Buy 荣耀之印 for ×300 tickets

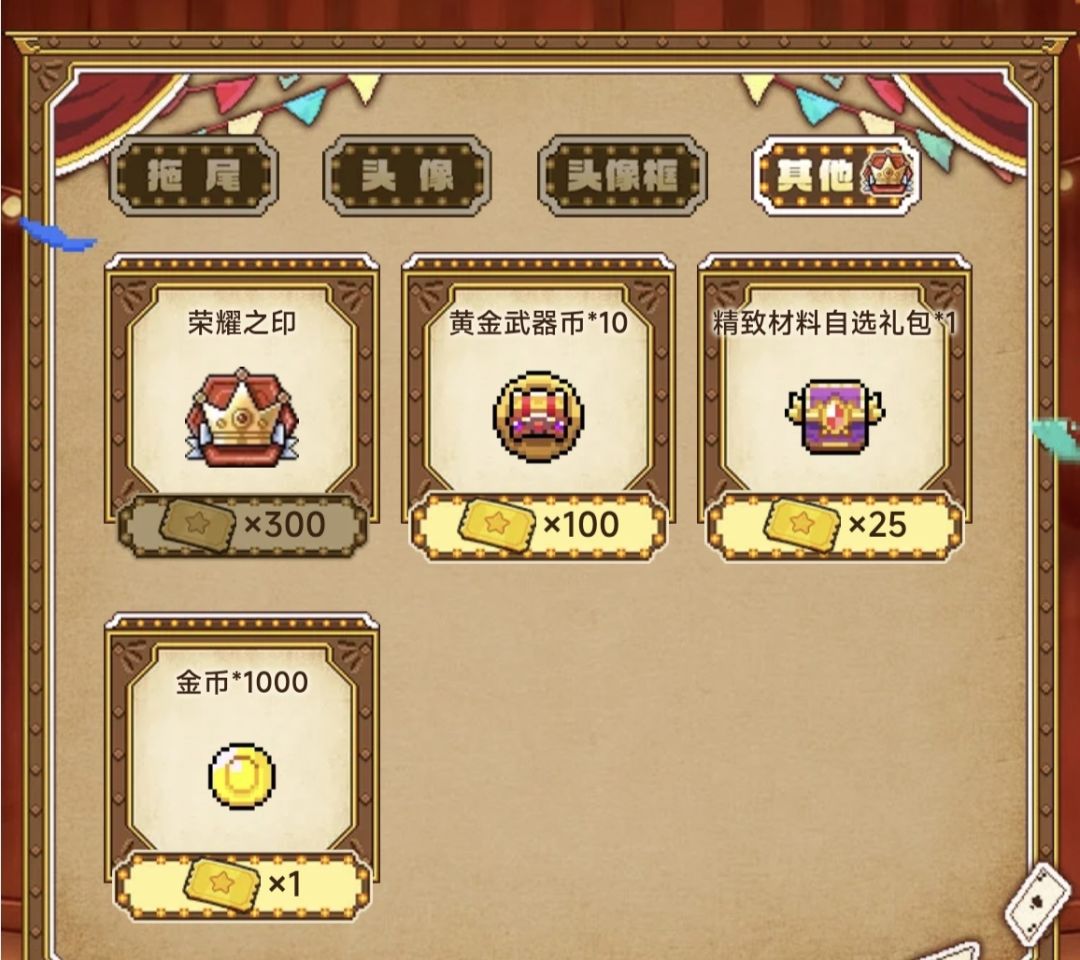242,525
